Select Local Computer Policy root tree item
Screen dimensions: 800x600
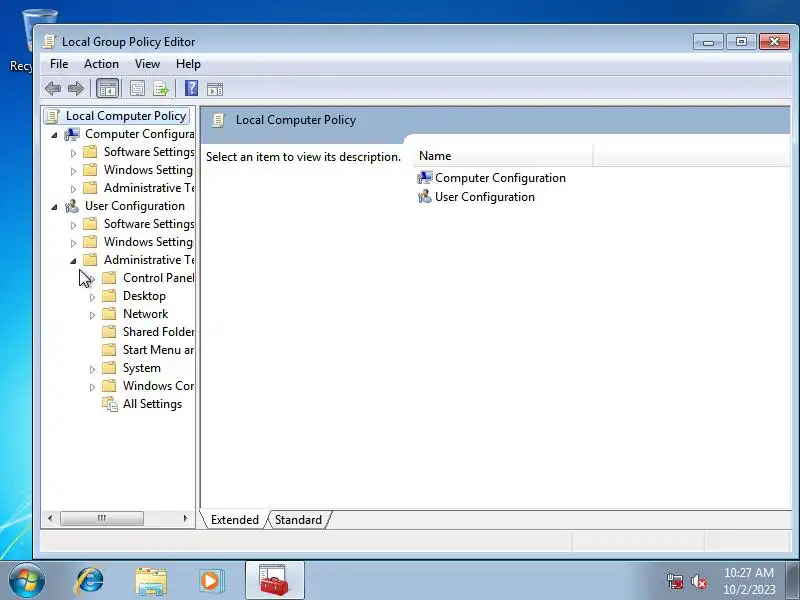tap(126, 116)
